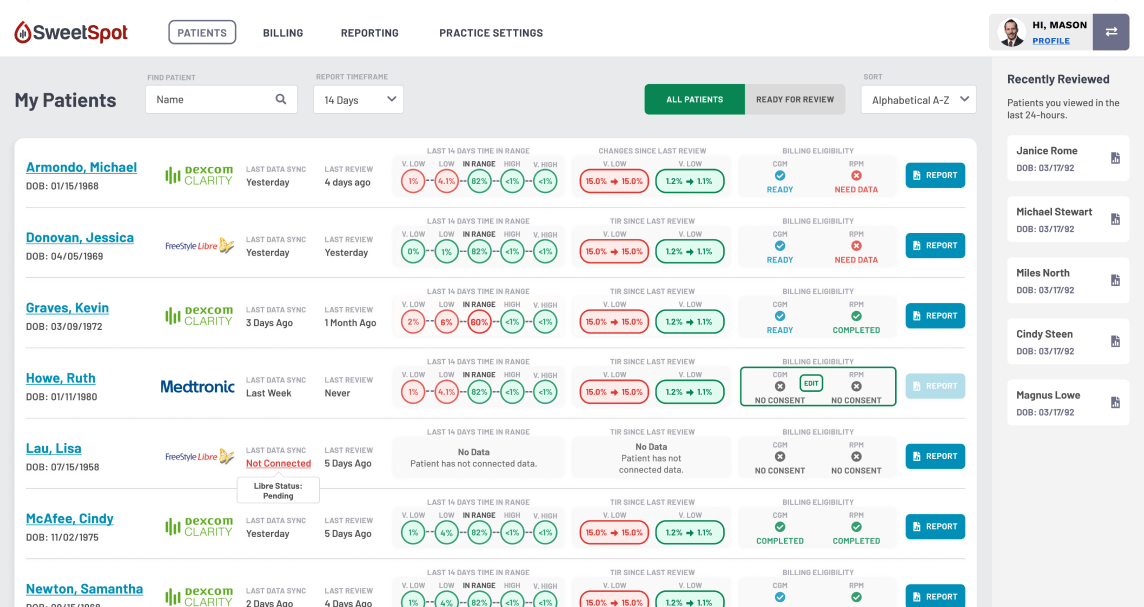Click the SweetSpot logo
The width and height of the screenshot is (1144, 607).
tap(71, 33)
